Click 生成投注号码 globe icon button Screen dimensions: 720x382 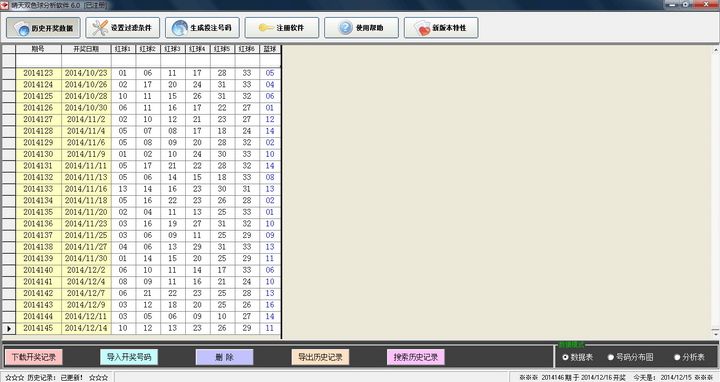click(x=202, y=28)
